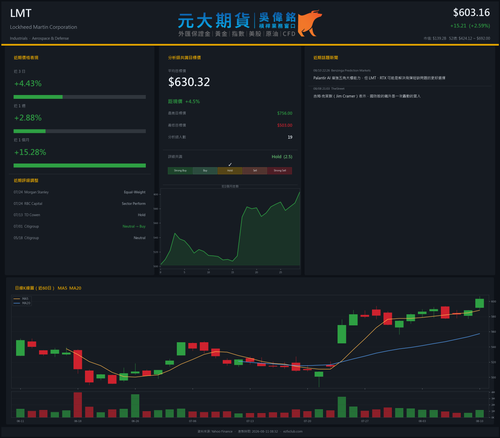
Task: Click the Morgan Stanley Equal Weight rating row
Action: pos(79,192)
